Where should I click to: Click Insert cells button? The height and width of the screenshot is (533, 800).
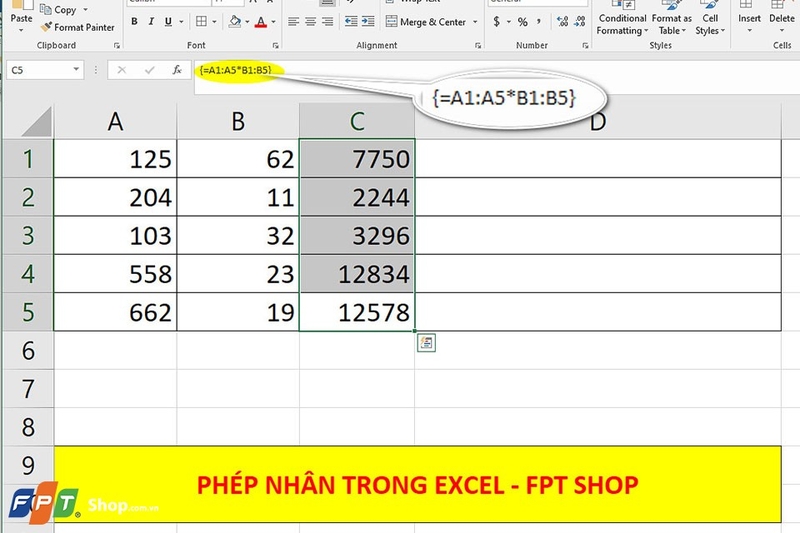pos(749,18)
